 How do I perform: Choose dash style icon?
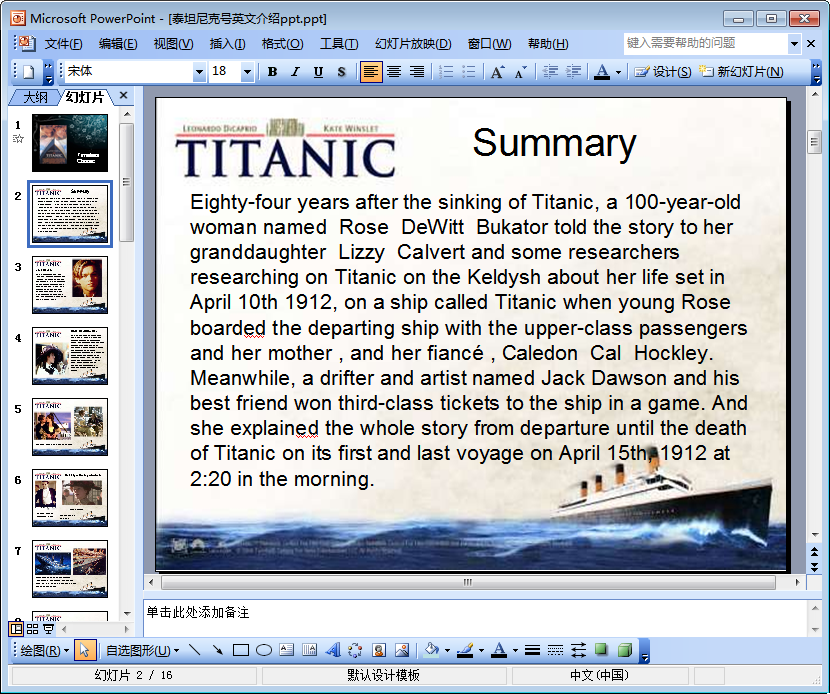[555, 650]
